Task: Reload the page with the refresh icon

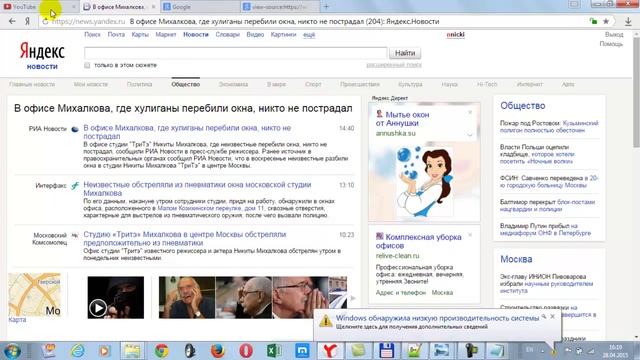Action: coord(45,21)
